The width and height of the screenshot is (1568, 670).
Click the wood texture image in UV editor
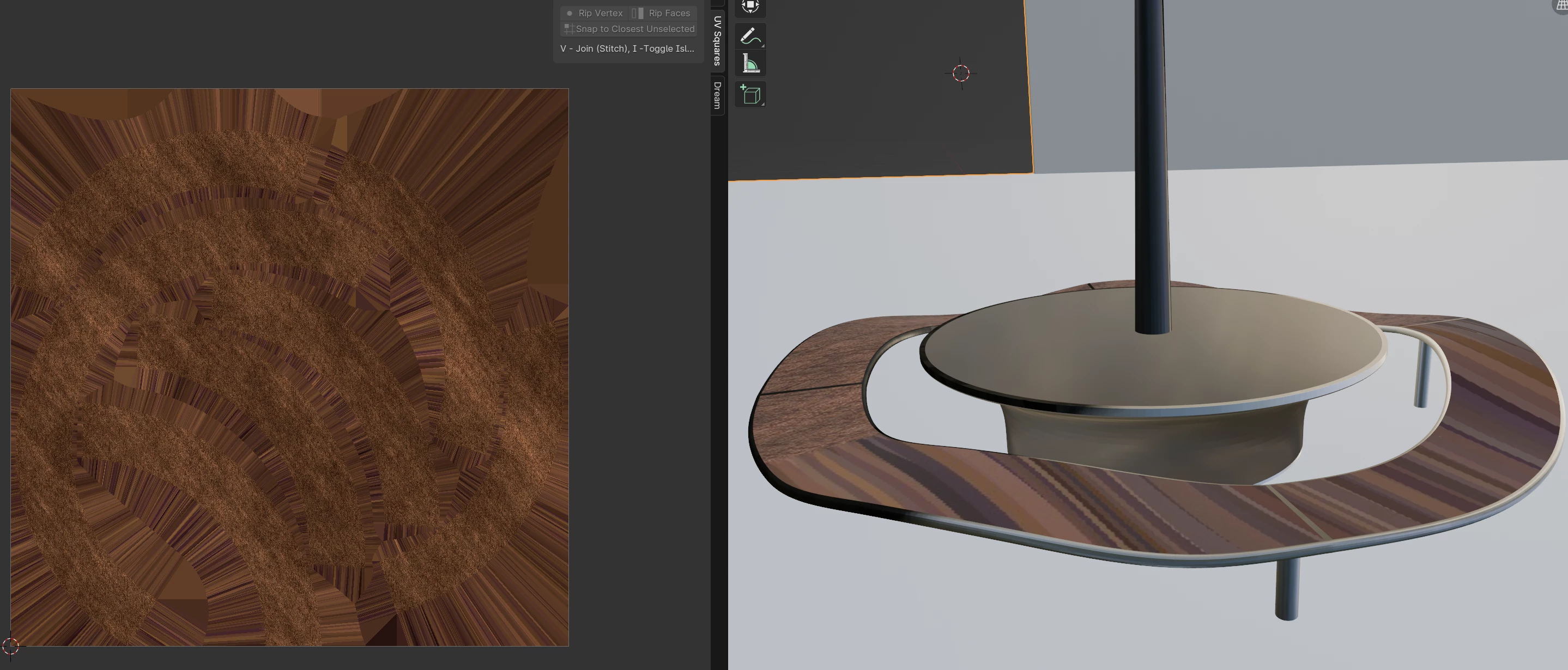(289, 367)
